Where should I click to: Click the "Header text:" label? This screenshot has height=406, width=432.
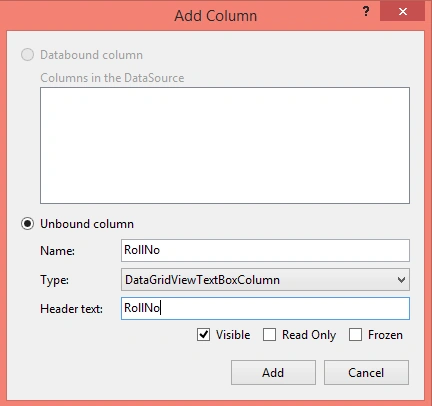tap(71, 309)
